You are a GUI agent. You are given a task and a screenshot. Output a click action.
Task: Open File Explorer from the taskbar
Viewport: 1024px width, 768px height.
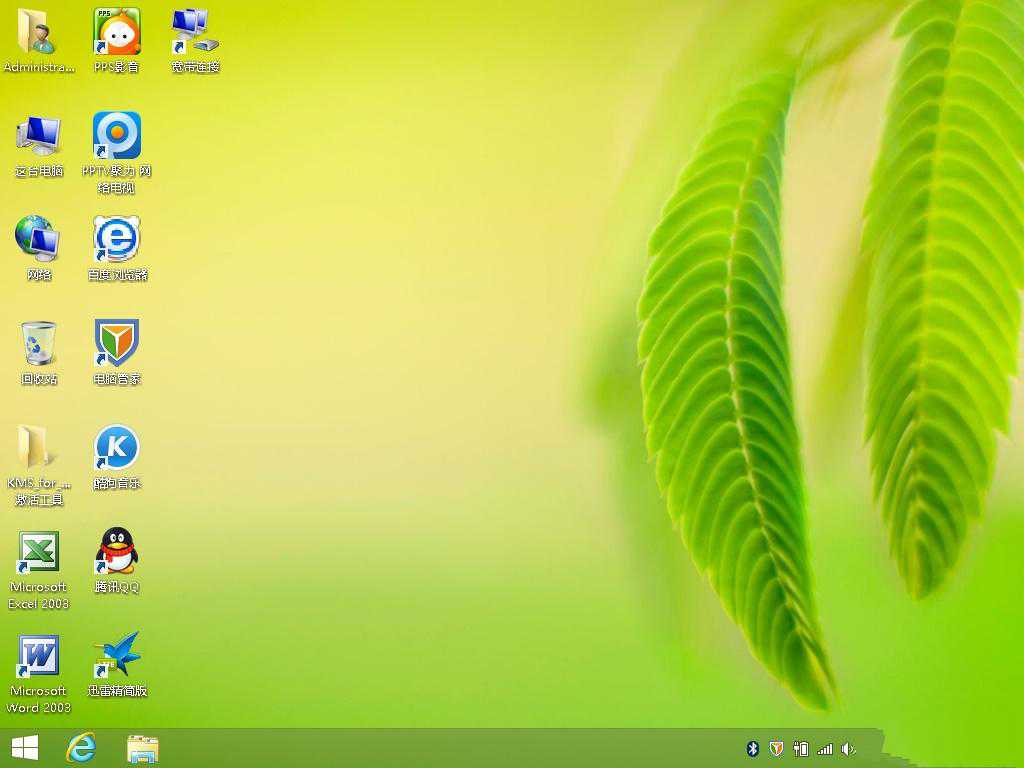(x=143, y=748)
